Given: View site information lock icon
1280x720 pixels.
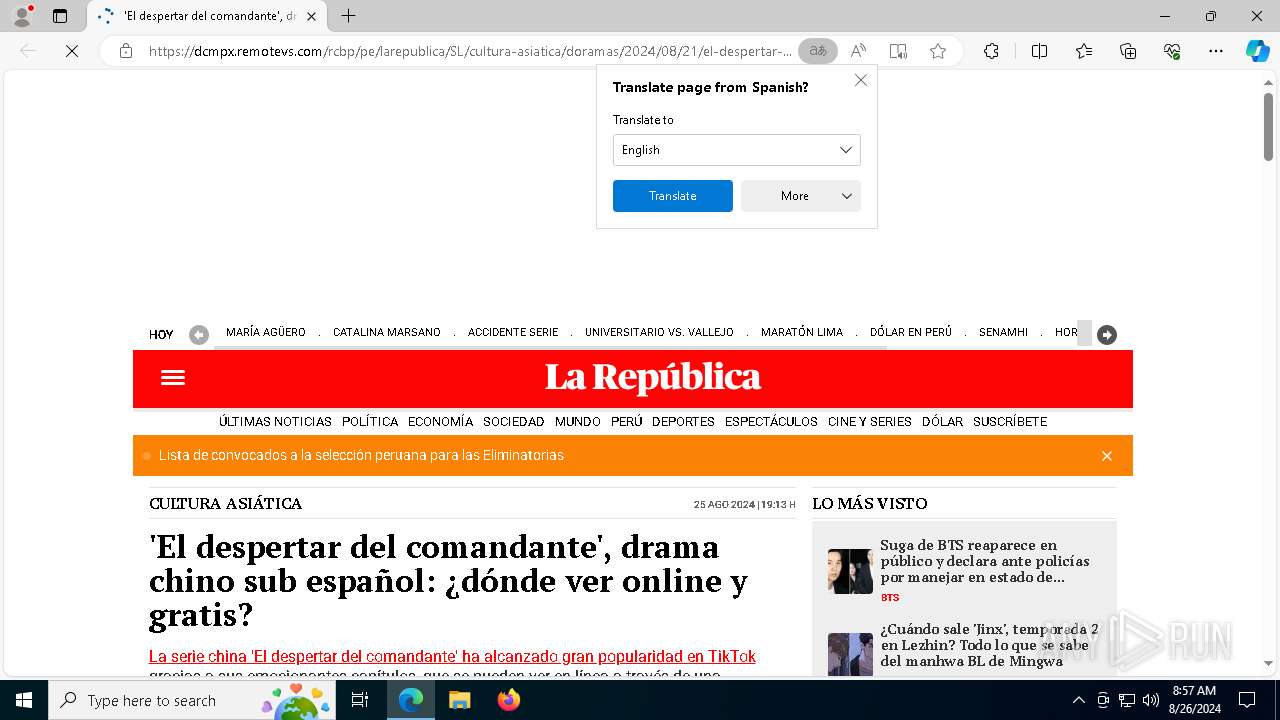Looking at the screenshot, I should 125,51.
